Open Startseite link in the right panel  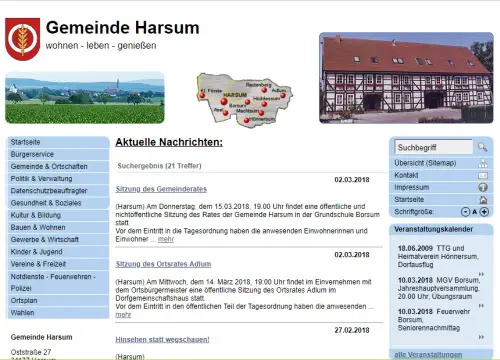coord(409,200)
